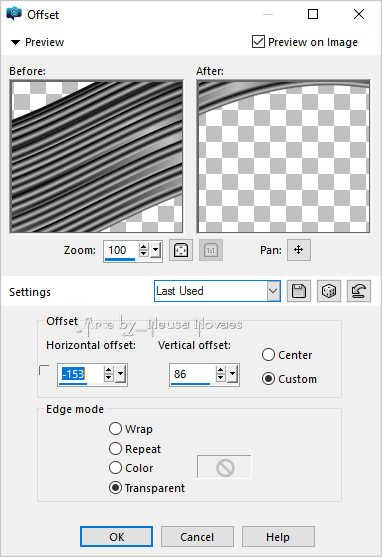This screenshot has width=382, height=557.
Task: Choose the Wrap edge mode
Action: click(115, 428)
